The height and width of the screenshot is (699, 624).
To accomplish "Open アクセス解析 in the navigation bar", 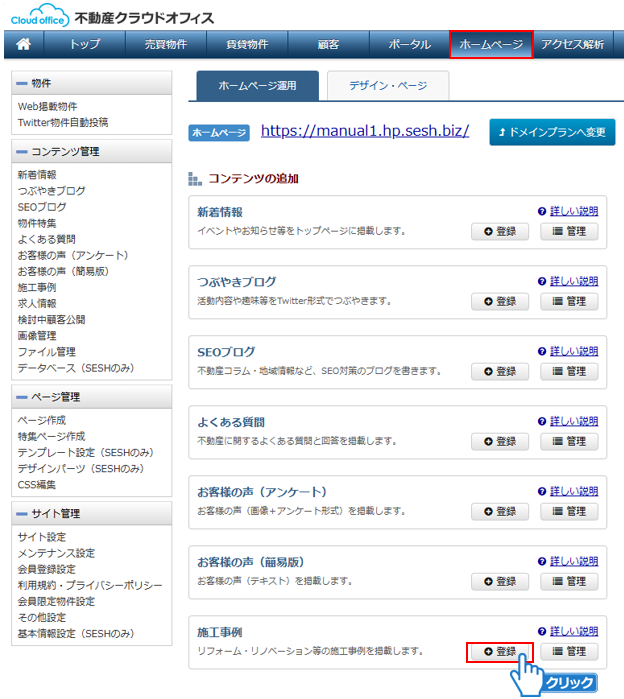I will pos(572,44).
